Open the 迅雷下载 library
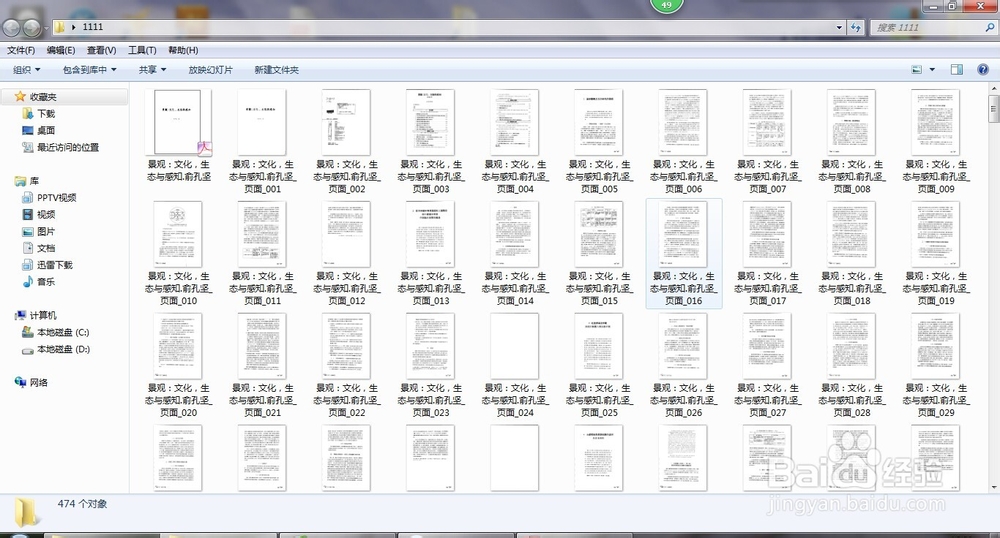Image resolution: width=1000 pixels, height=538 pixels. (54, 265)
